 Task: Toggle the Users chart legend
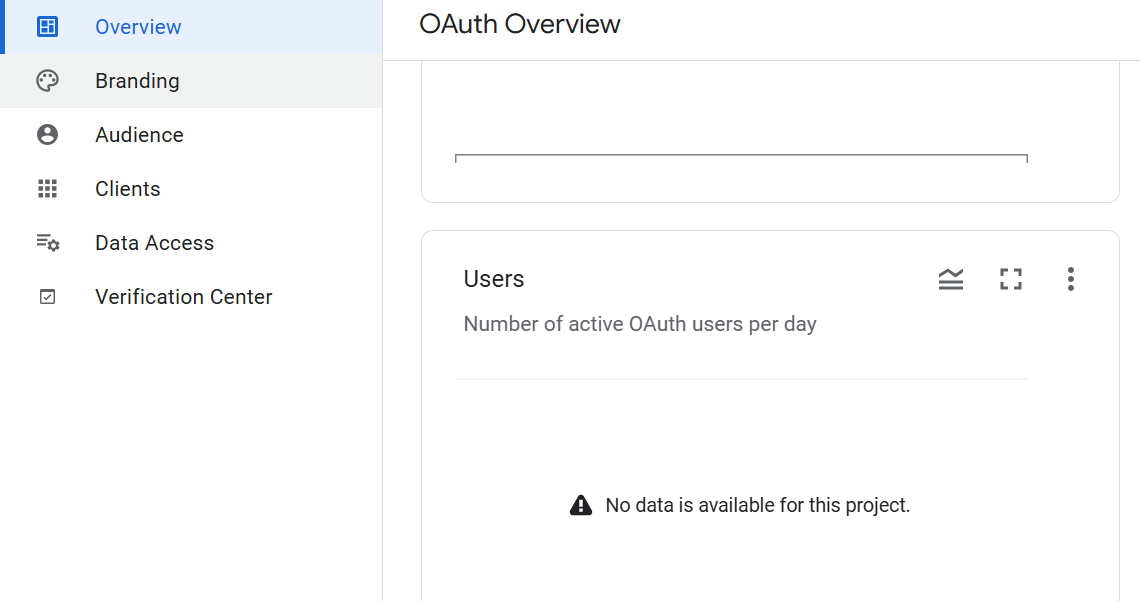click(951, 279)
